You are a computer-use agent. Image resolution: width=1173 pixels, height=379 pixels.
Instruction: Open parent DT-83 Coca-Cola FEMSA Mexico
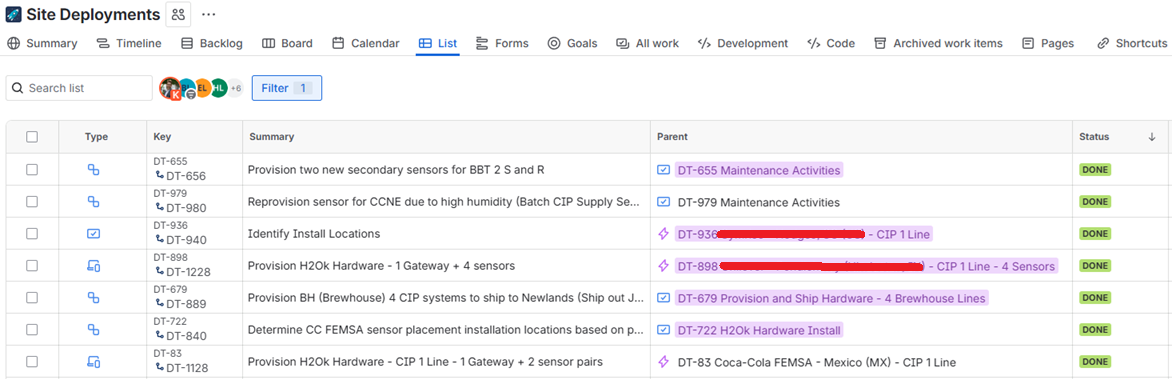pos(817,362)
